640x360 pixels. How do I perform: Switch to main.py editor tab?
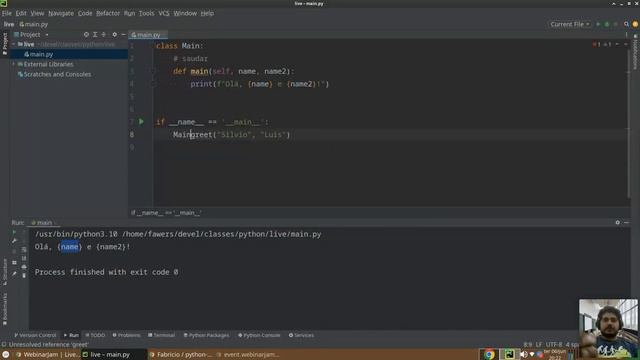click(x=147, y=35)
